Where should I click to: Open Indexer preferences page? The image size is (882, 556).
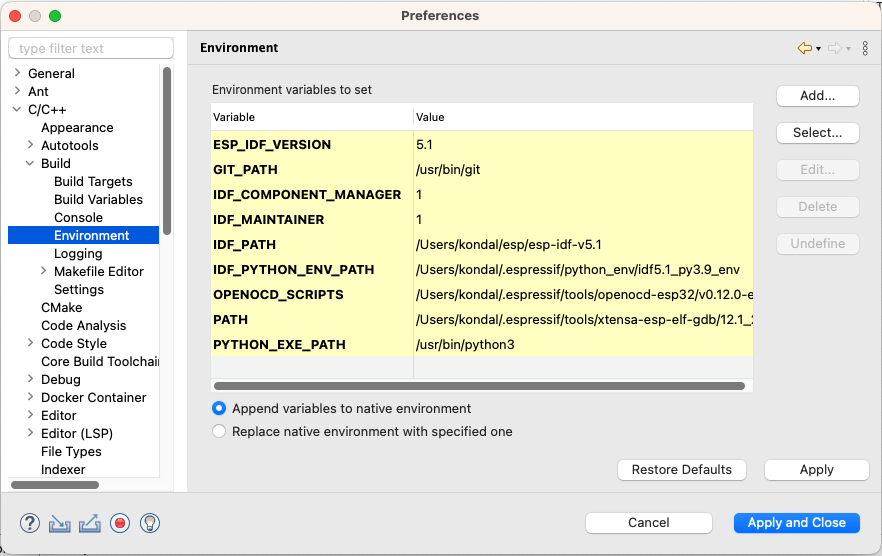coord(63,469)
